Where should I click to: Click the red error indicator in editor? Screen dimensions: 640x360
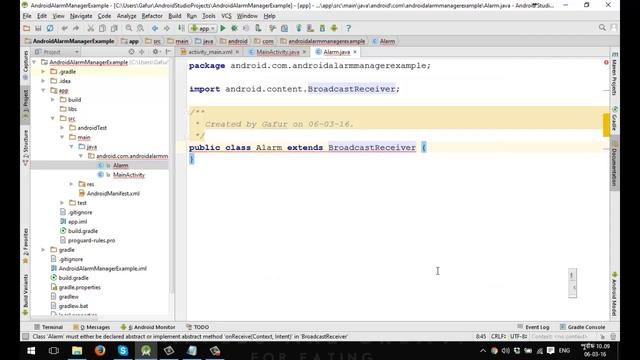(606, 62)
